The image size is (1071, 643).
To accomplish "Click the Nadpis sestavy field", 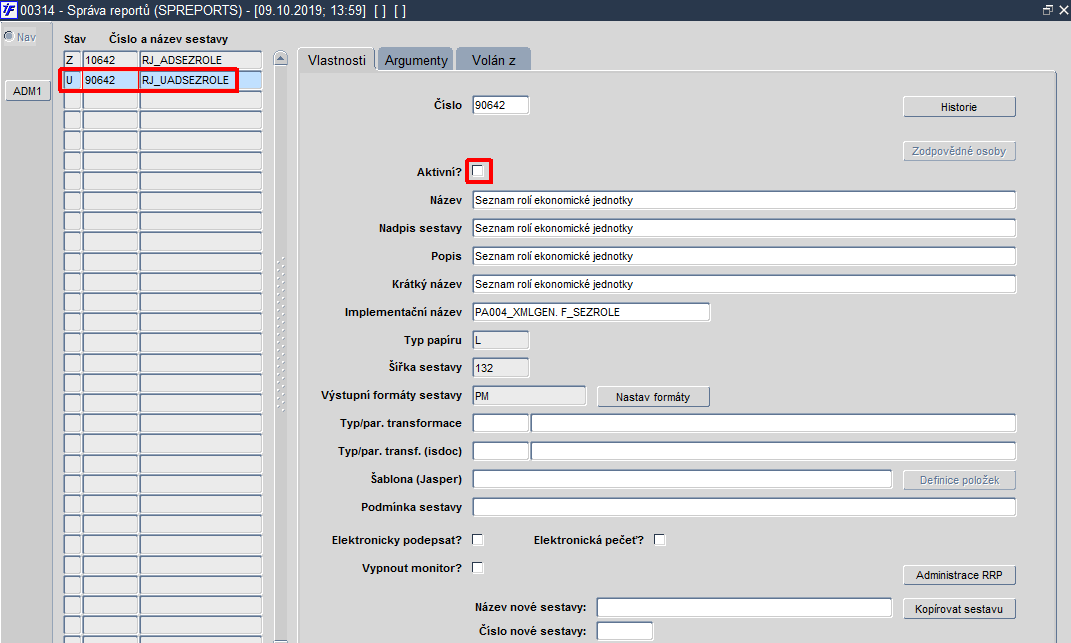I will pyautogui.click(x=744, y=228).
